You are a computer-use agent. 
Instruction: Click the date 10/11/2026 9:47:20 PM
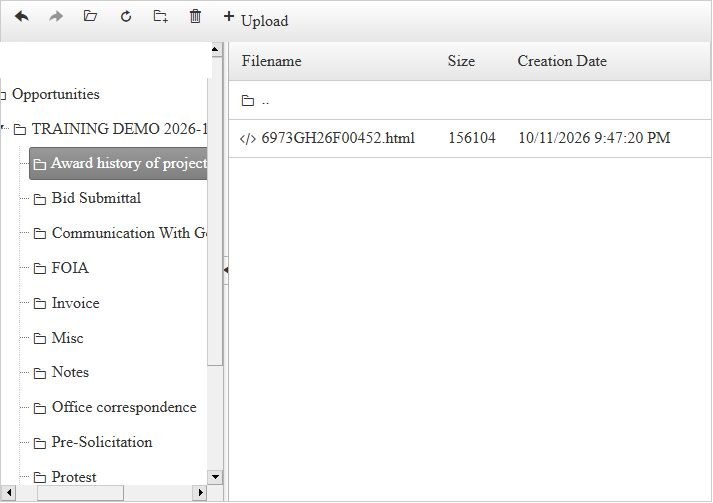[x=594, y=138]
